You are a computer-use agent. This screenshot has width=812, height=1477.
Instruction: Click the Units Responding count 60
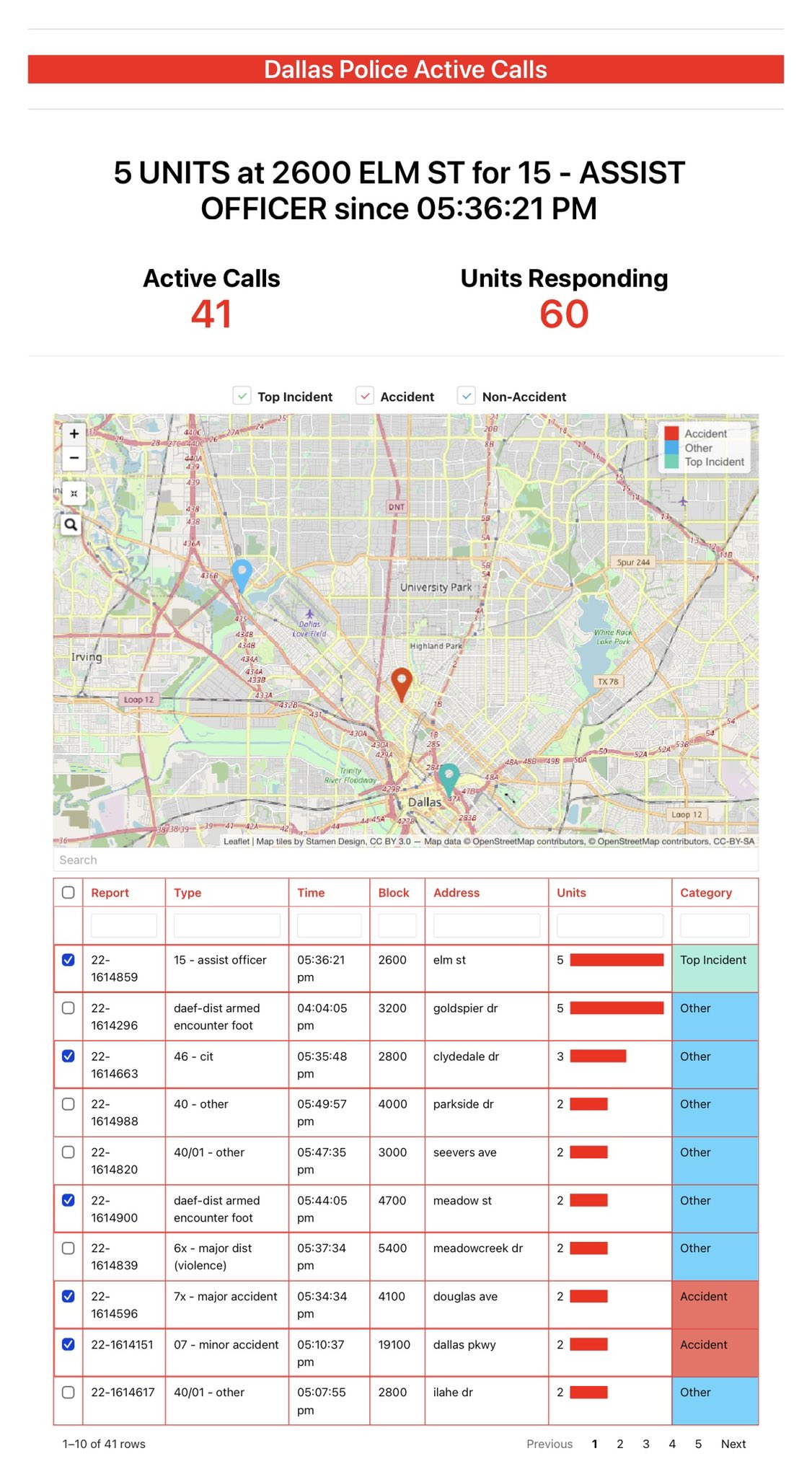click(564, 314)
